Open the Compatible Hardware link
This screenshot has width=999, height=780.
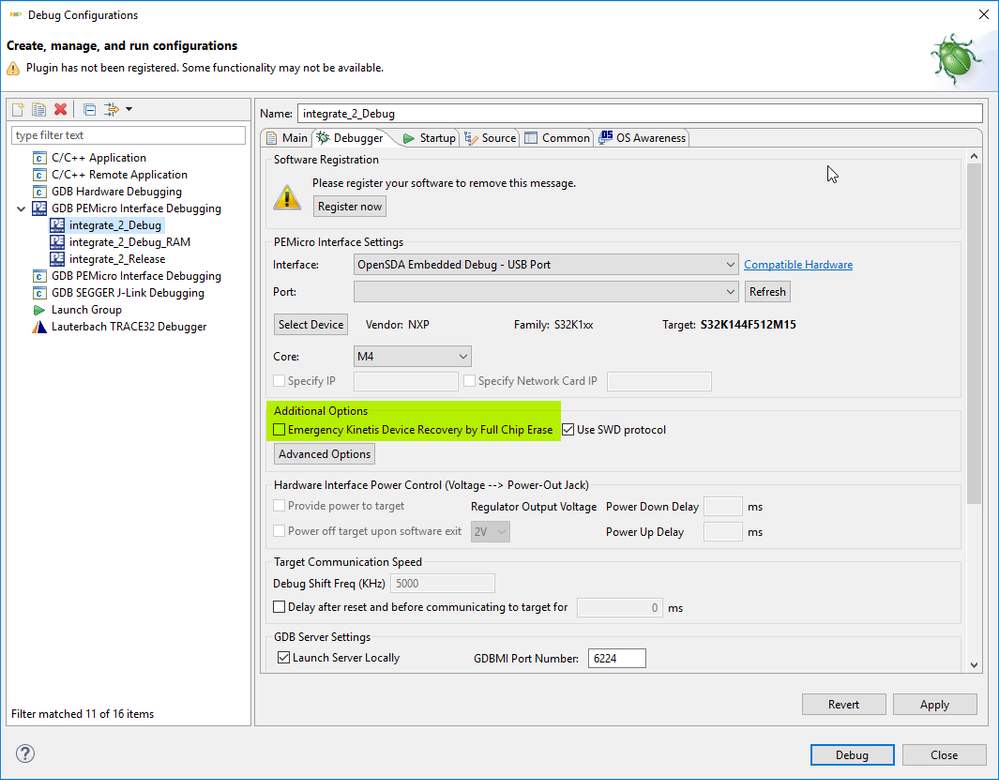pos(798,264)
